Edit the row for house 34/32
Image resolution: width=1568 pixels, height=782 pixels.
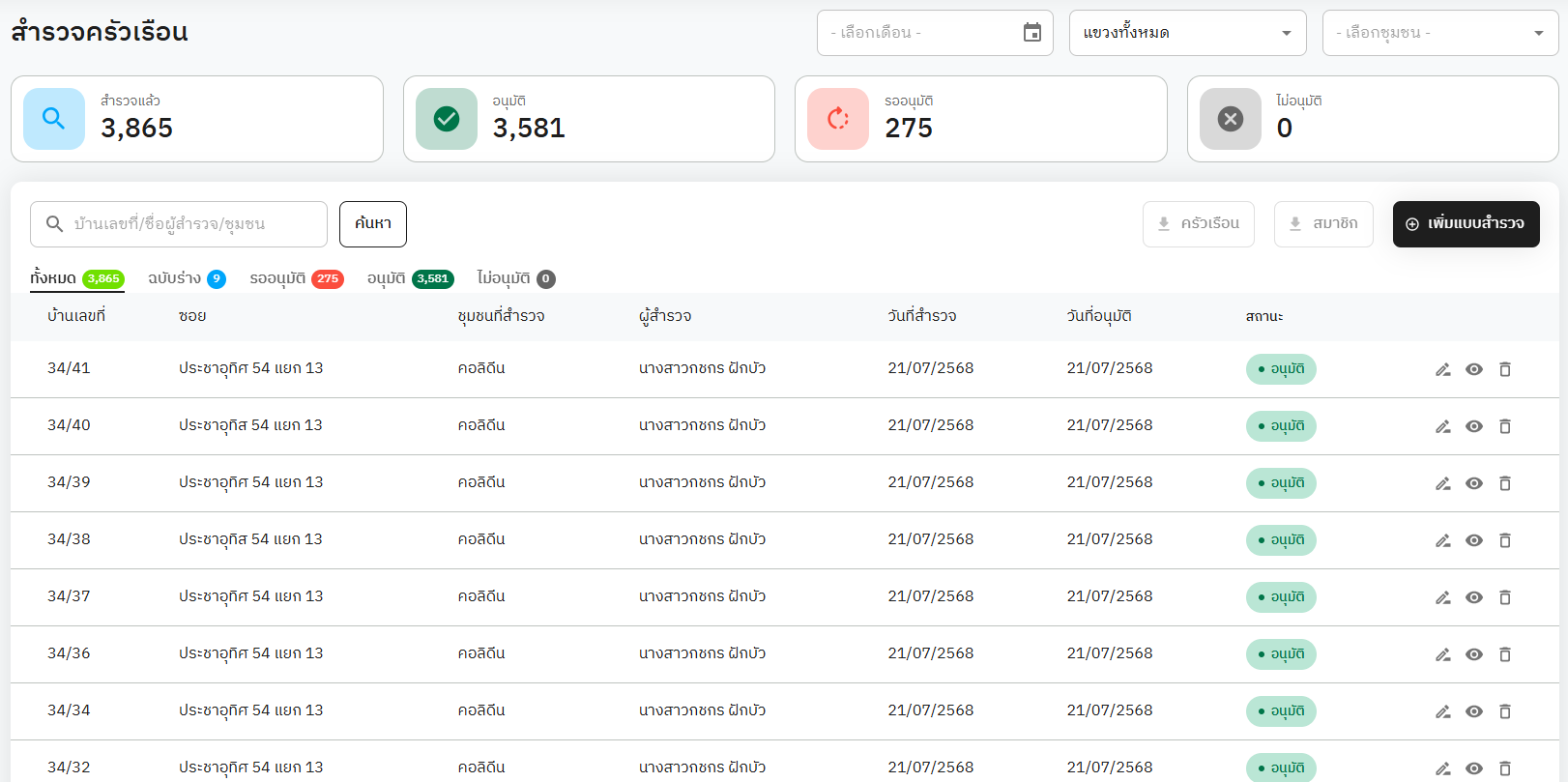click(x=1443, y=768)
